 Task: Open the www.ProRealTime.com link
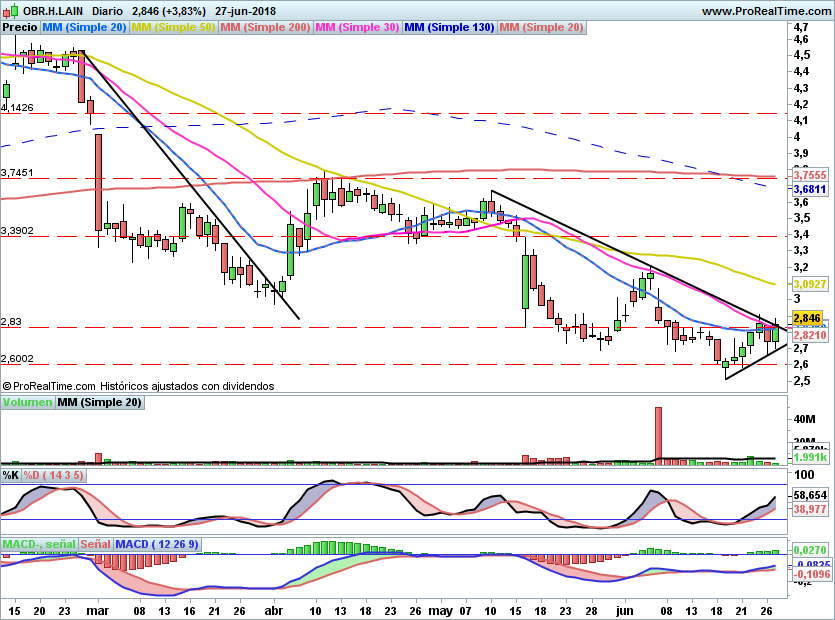pyautogui.click(x=765, y=11)
